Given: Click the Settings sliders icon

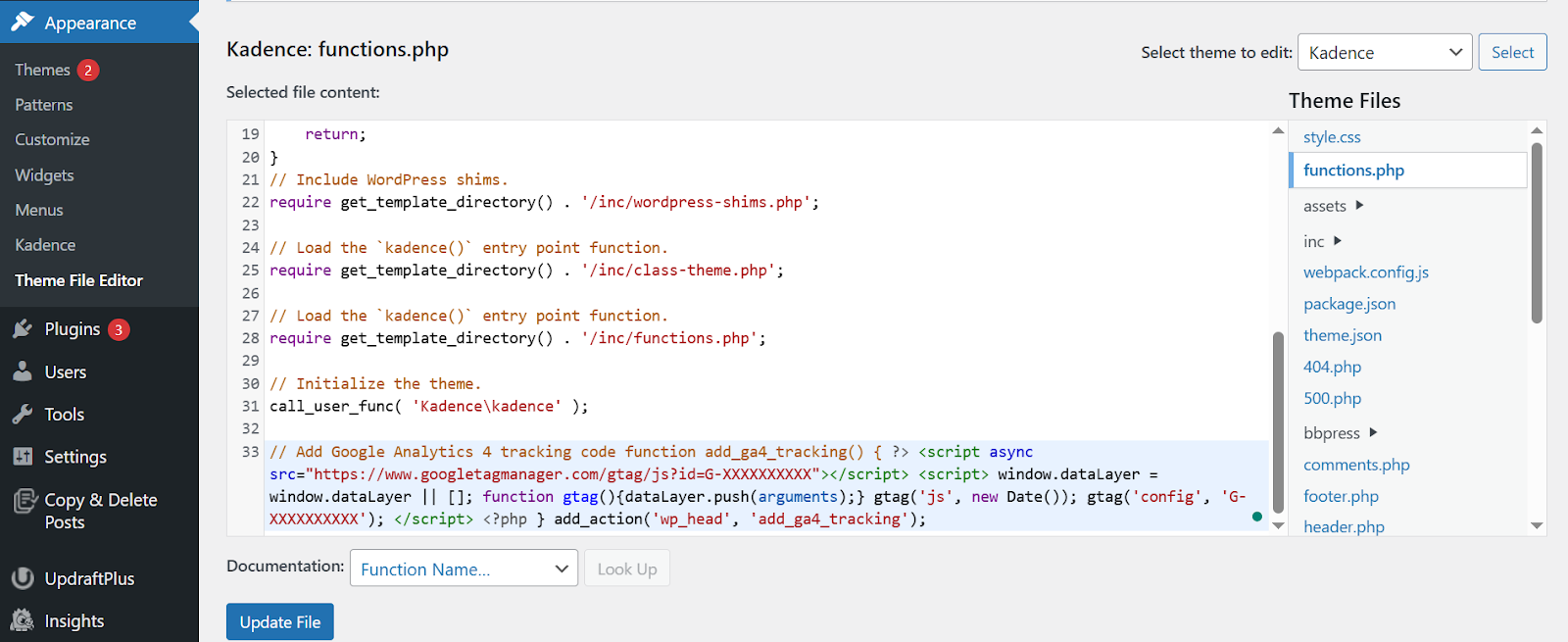Looking at the screenshot, I should 23,456.
